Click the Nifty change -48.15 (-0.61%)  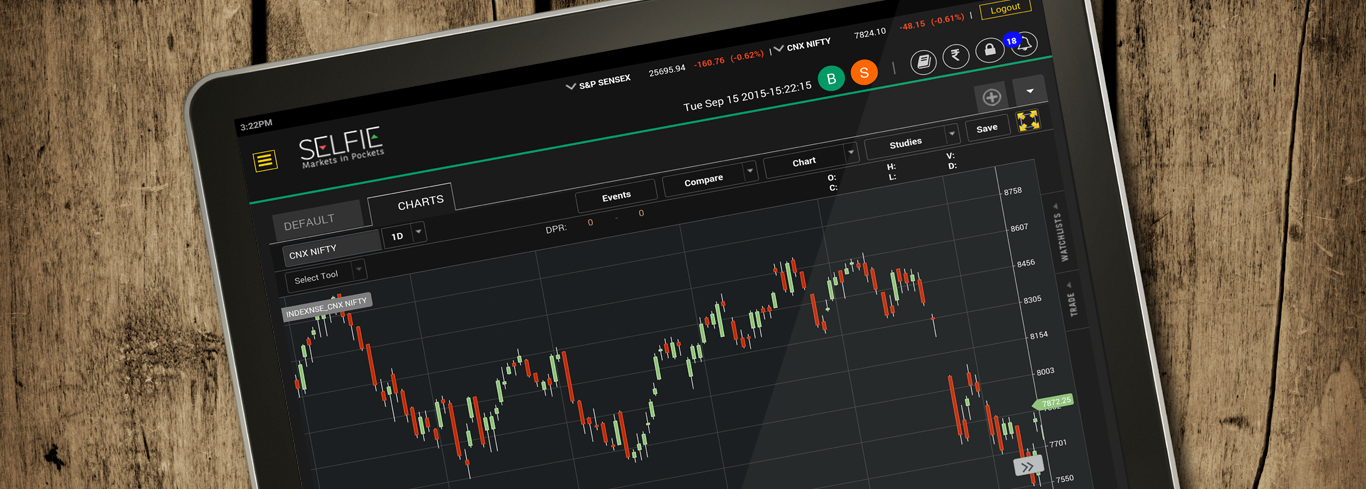point(932,21)
